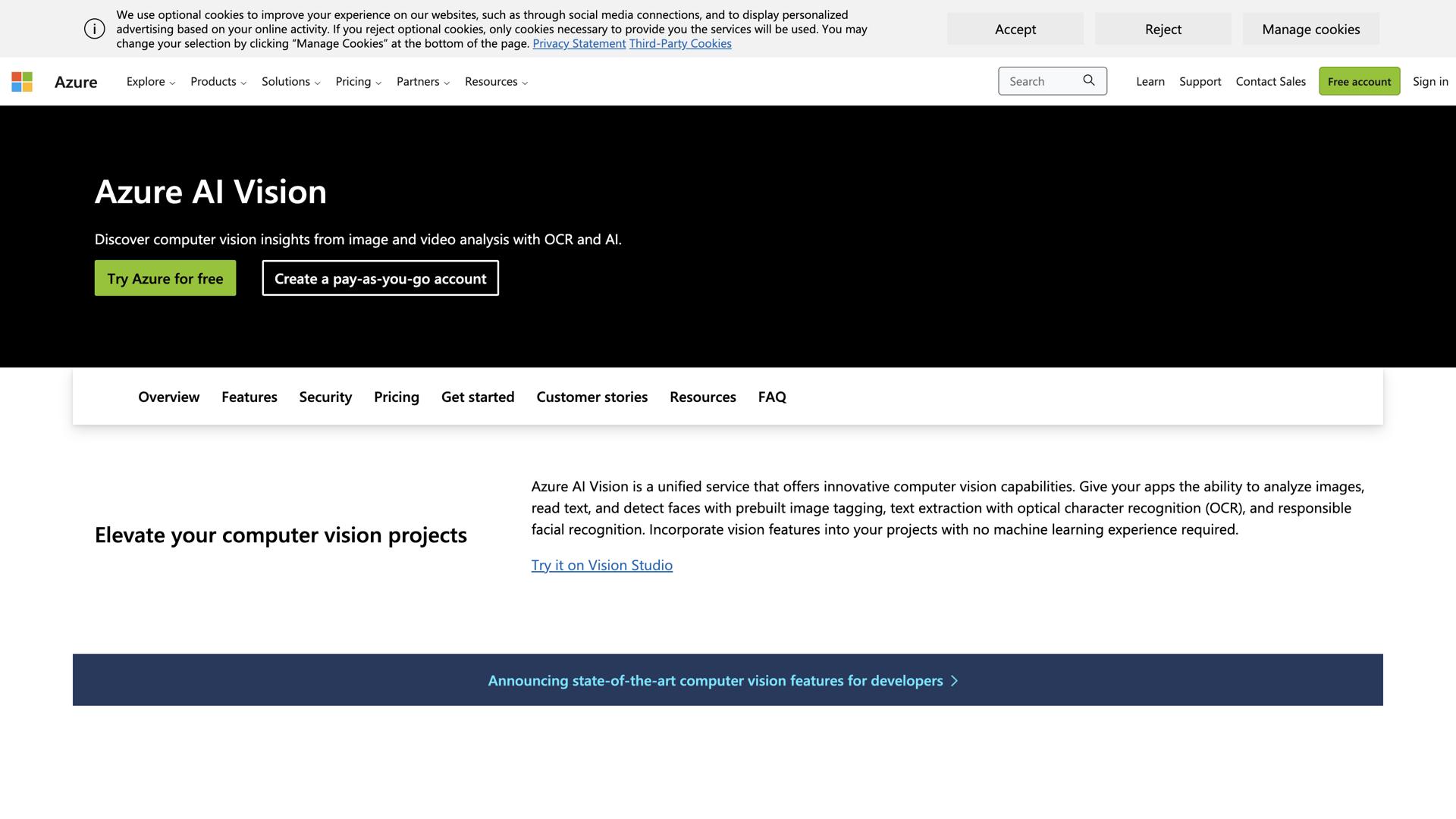This screenshot has height=819, width=1456.
Task: Expand the Products dropdown
Action: pyautogui.click(x=218, y=81)
